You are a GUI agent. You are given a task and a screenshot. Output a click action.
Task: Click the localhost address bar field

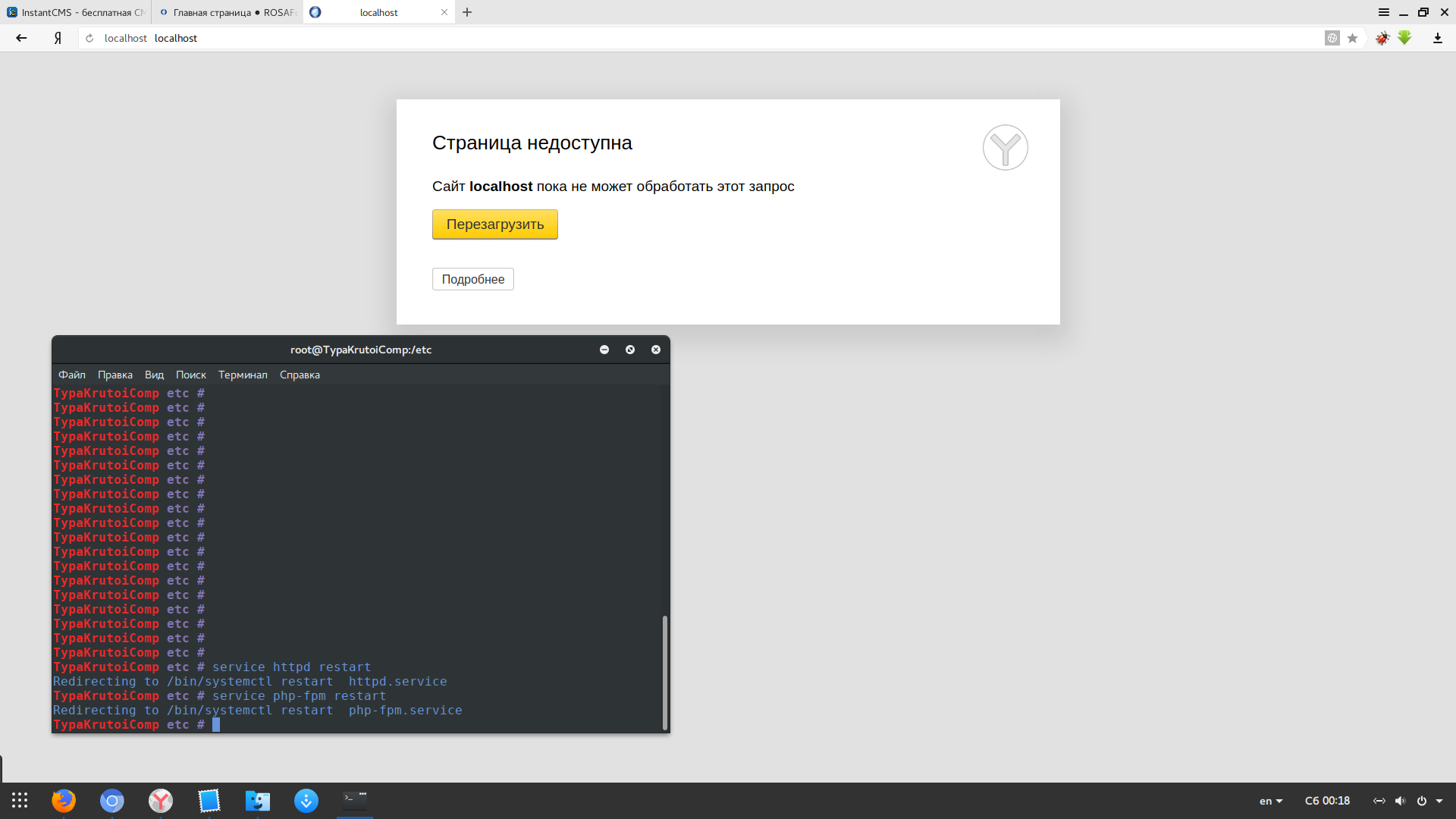pos(682,38)
